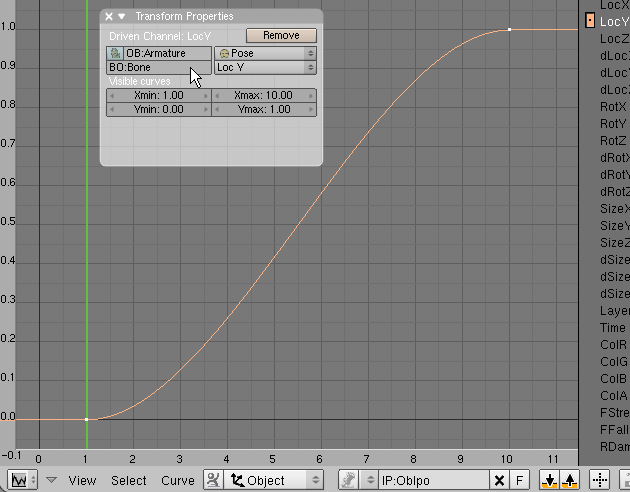Open the Loc Y channel dropdown
The height and width of the screenshot is (492, 630).
tap(266, 67)
